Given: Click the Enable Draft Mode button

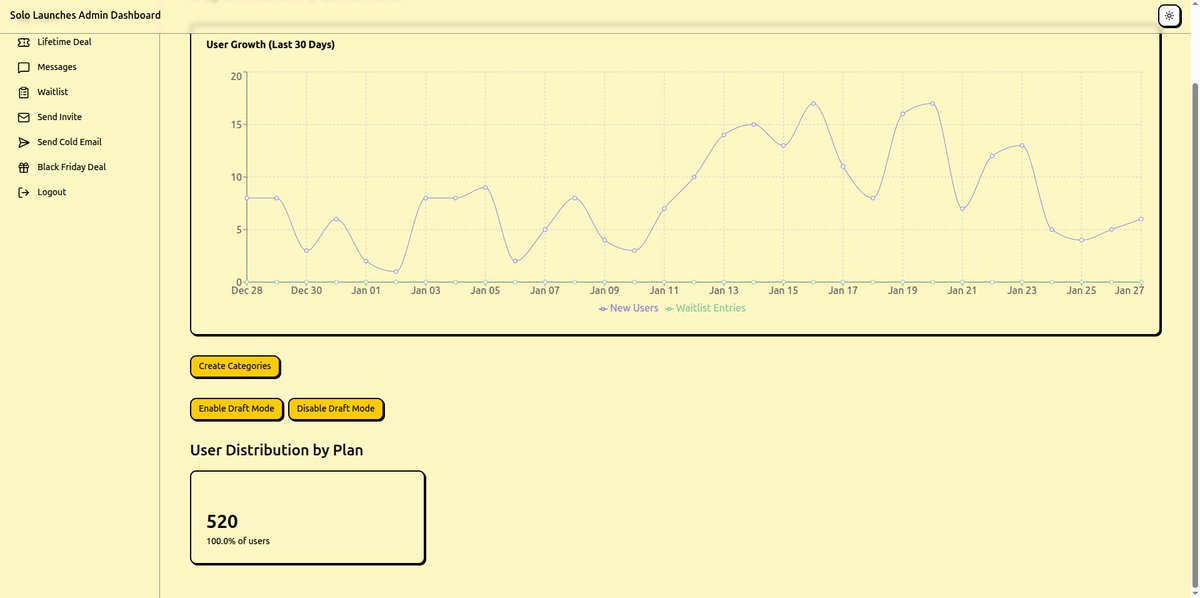Looking at the screenshot, I should click(236, 408).
